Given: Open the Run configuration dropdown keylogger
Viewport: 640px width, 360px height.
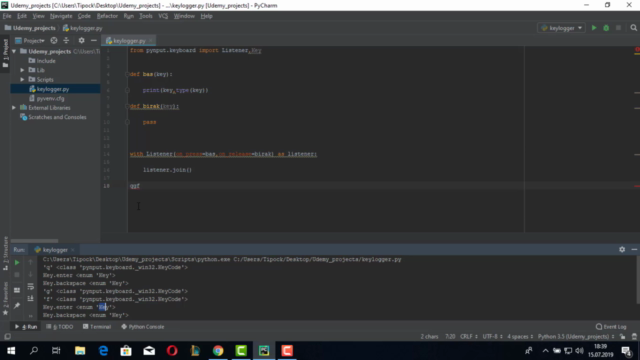Looking at the screenshot, I should point(561,28).
